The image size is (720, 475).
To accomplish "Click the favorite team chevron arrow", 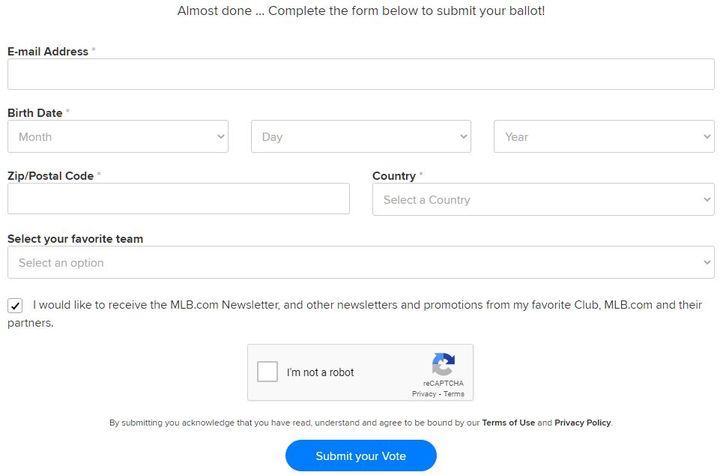I will pos(706,263).
